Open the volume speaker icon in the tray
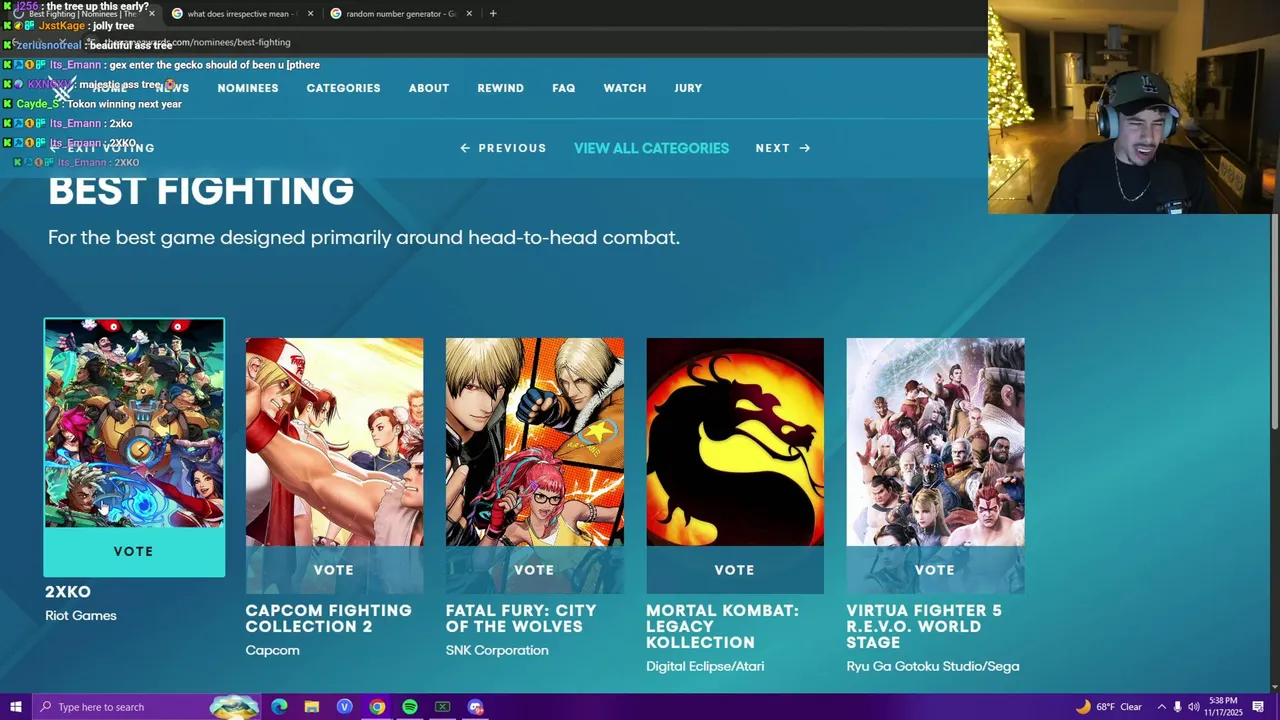The image size is (1280, 720). pos(1193,707)
